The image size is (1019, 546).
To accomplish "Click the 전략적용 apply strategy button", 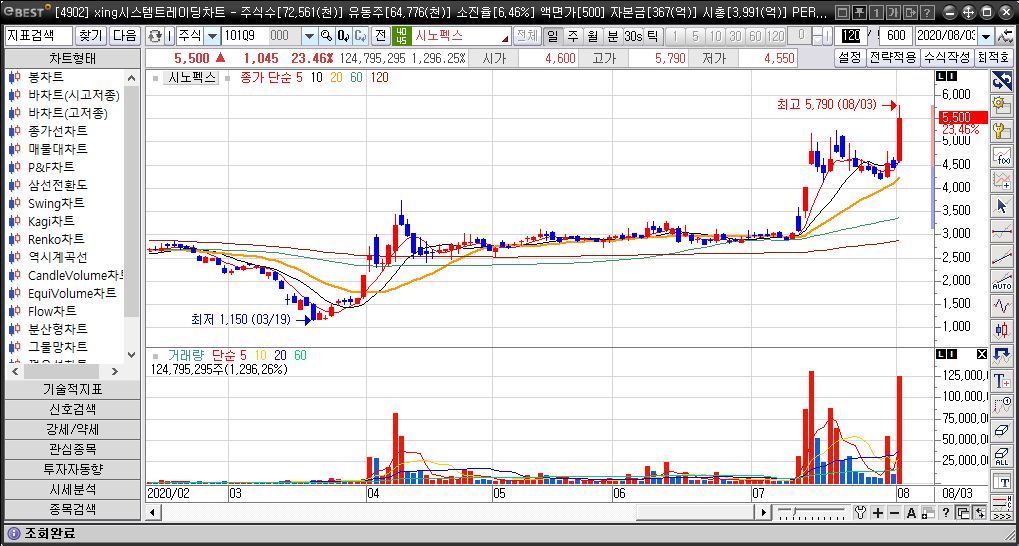I will pyautogui.click(x=893, y=58).
